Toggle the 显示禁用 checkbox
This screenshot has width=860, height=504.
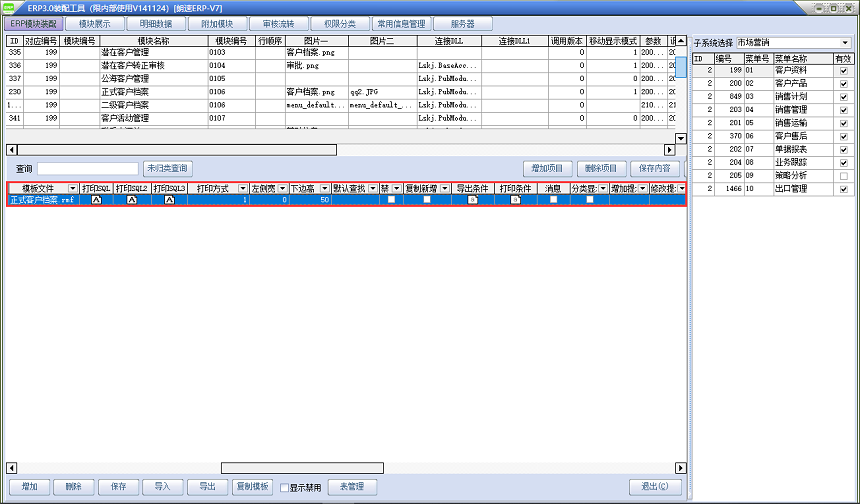point(283,488)
